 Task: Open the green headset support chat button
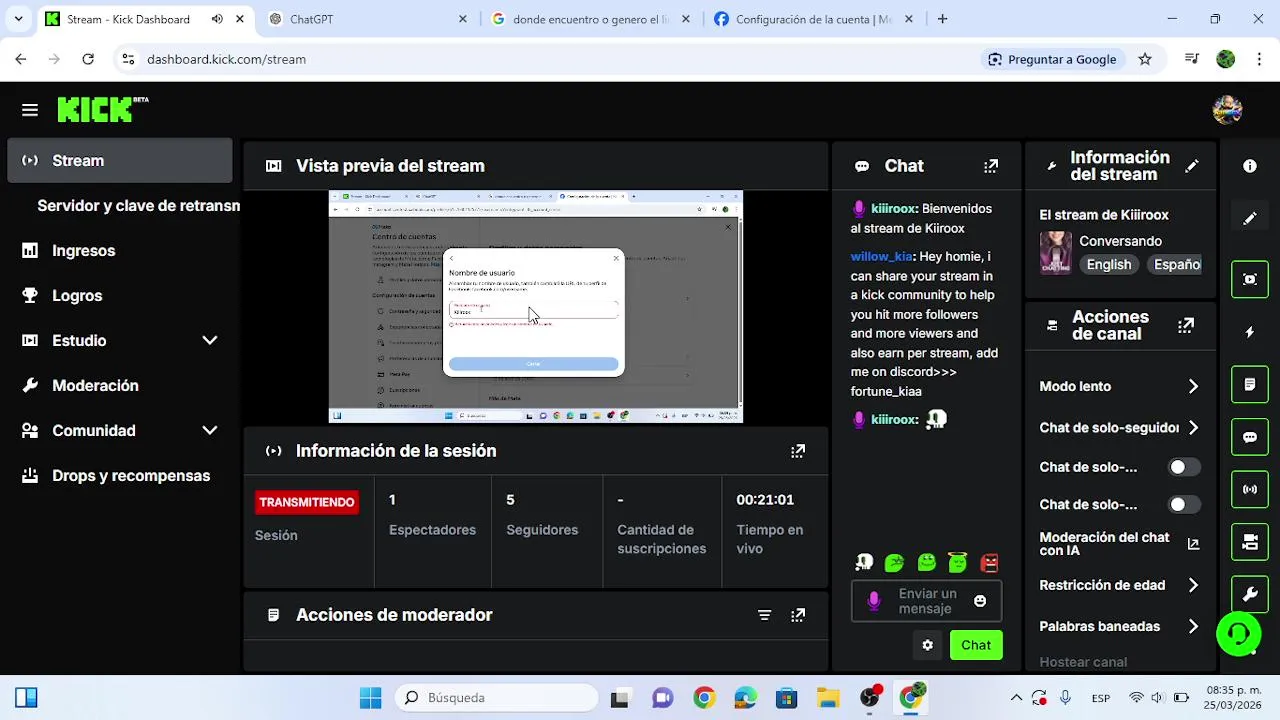pos(1238,633)
